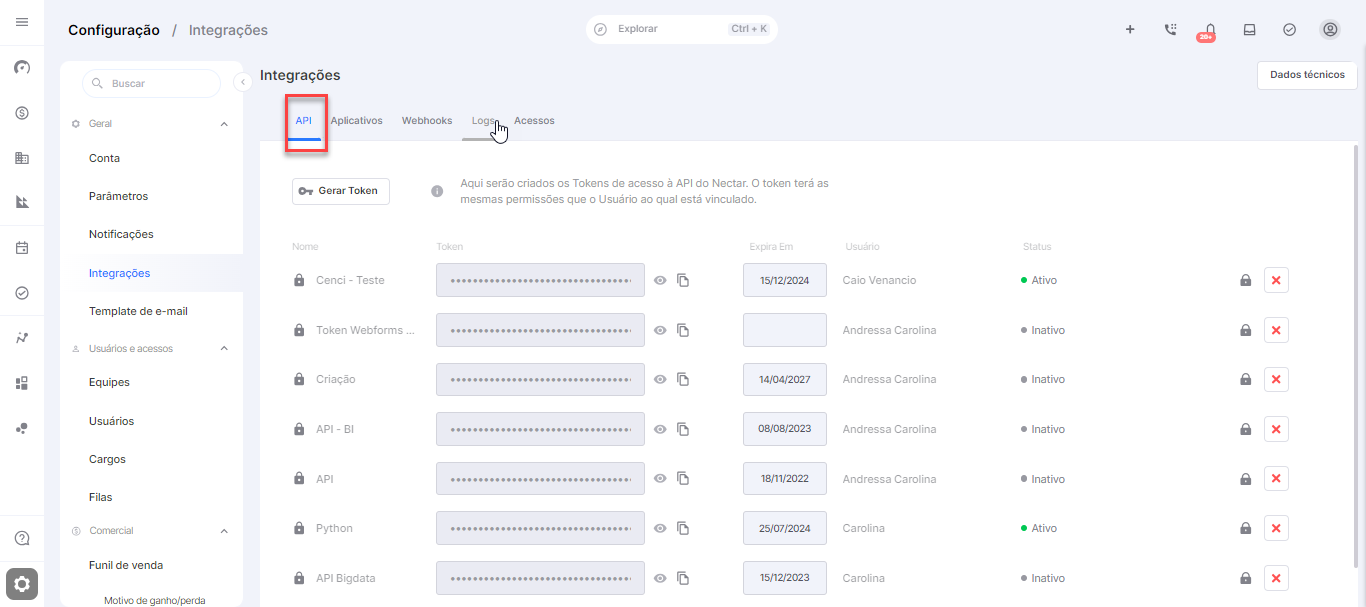The width and height of the screenshot is (1366, 607).
Task: Collapse the Comercial sidebar section
Action: (224, 531)
